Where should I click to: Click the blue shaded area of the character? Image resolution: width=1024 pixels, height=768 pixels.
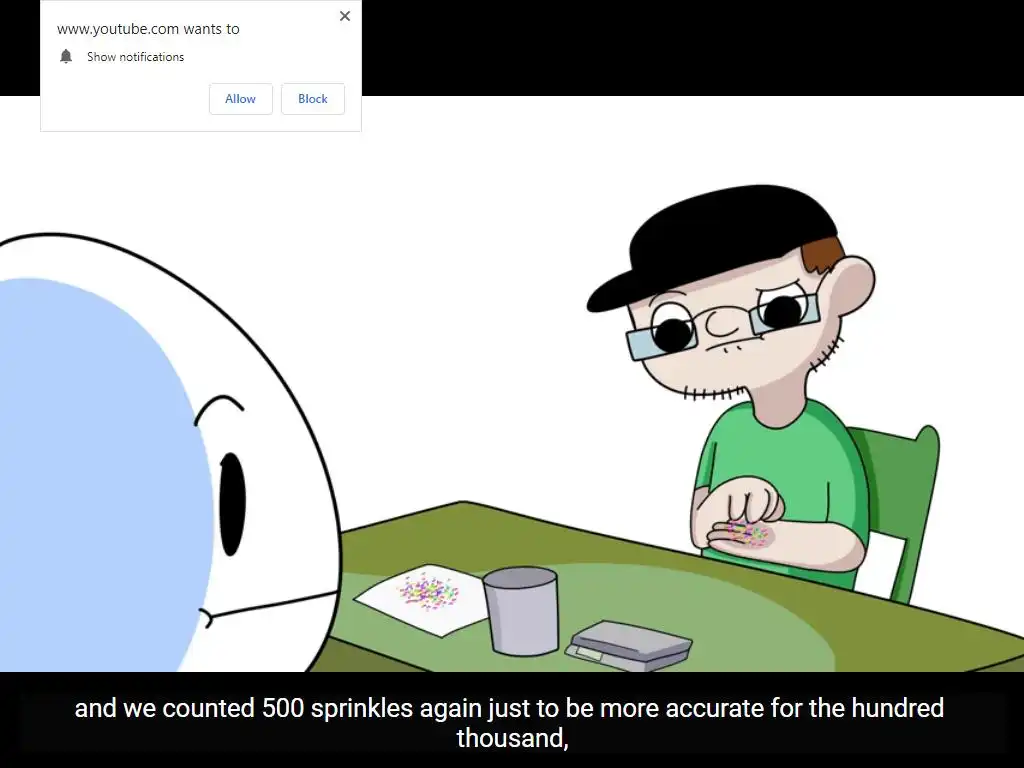pos(98,470)
